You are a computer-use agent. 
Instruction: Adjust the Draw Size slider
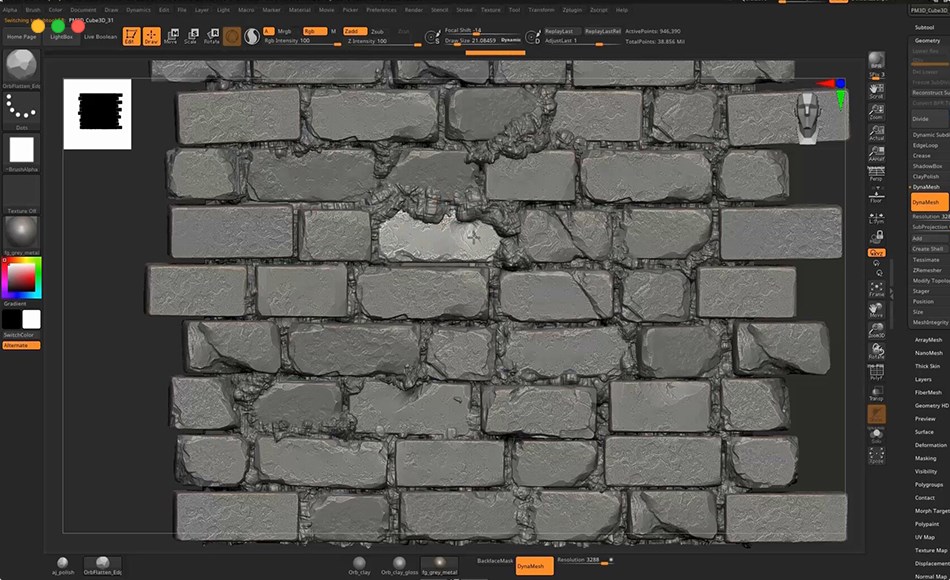tap(478, 41)
